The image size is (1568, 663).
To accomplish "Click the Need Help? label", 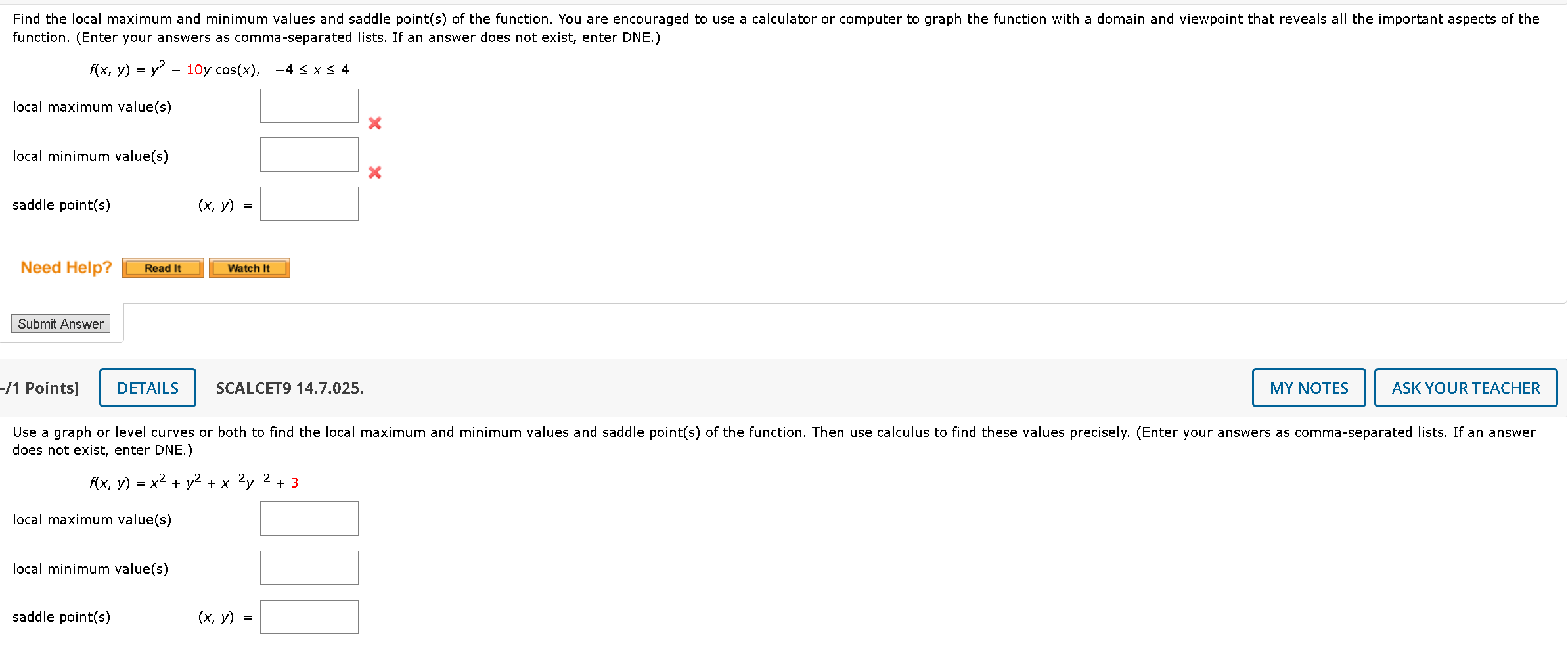I will pyautogui.click(x=66, y=267).
